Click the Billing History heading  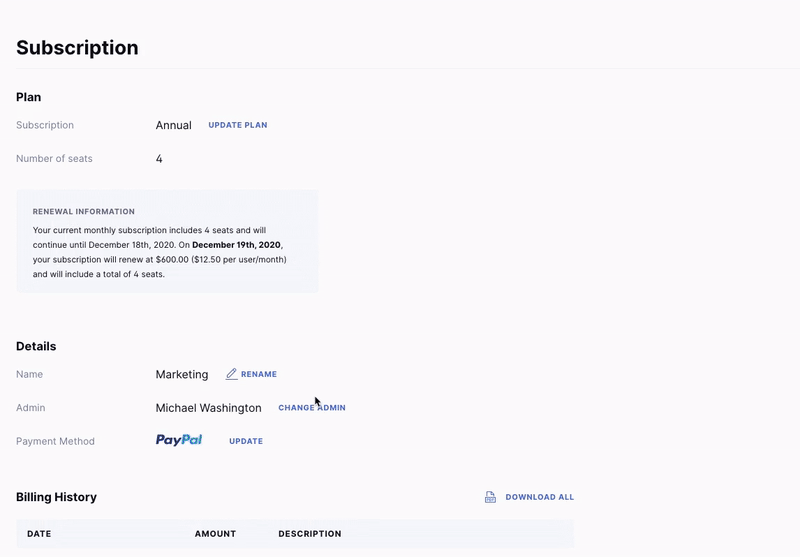pyautogui.click(x=56, y=497)
